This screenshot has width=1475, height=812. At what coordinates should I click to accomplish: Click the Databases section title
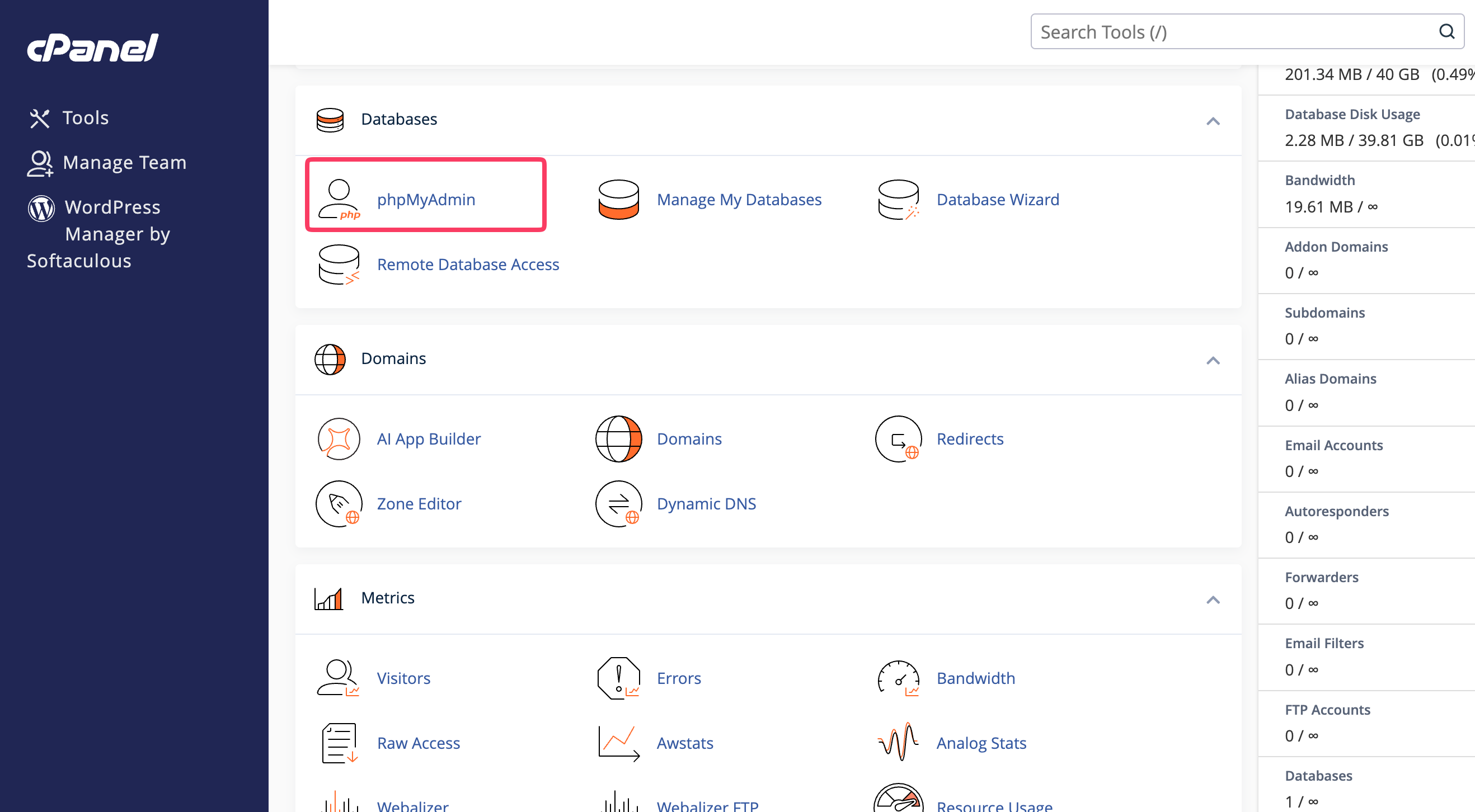399,119
